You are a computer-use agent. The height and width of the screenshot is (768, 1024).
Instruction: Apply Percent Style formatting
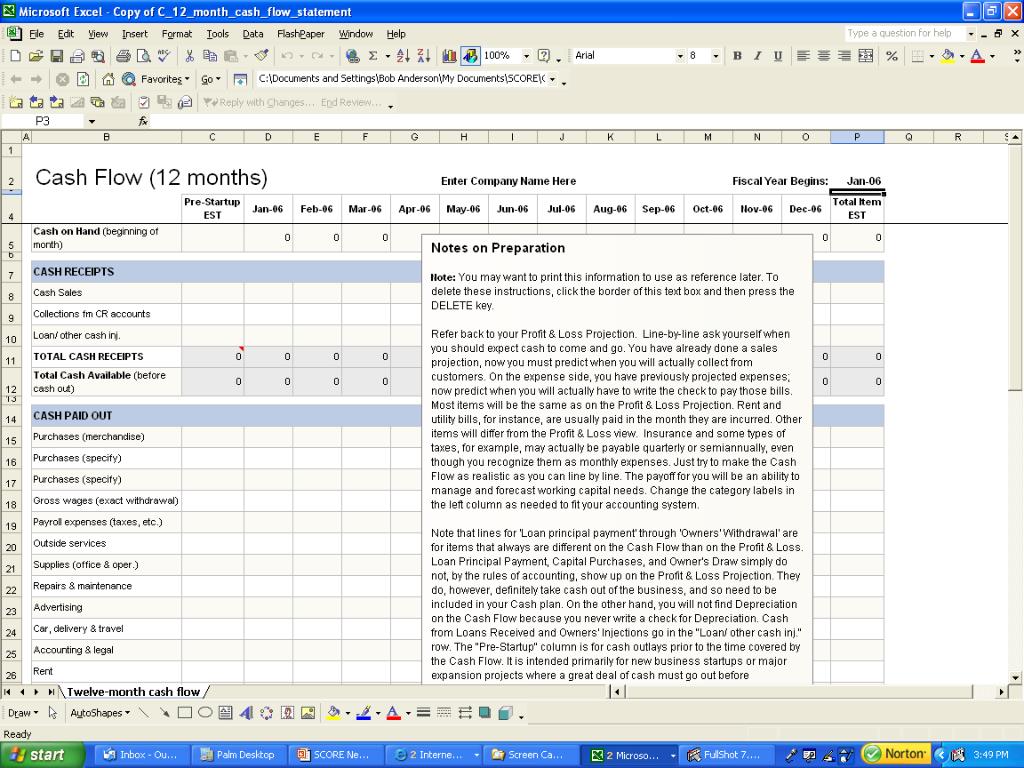(891, 56)
